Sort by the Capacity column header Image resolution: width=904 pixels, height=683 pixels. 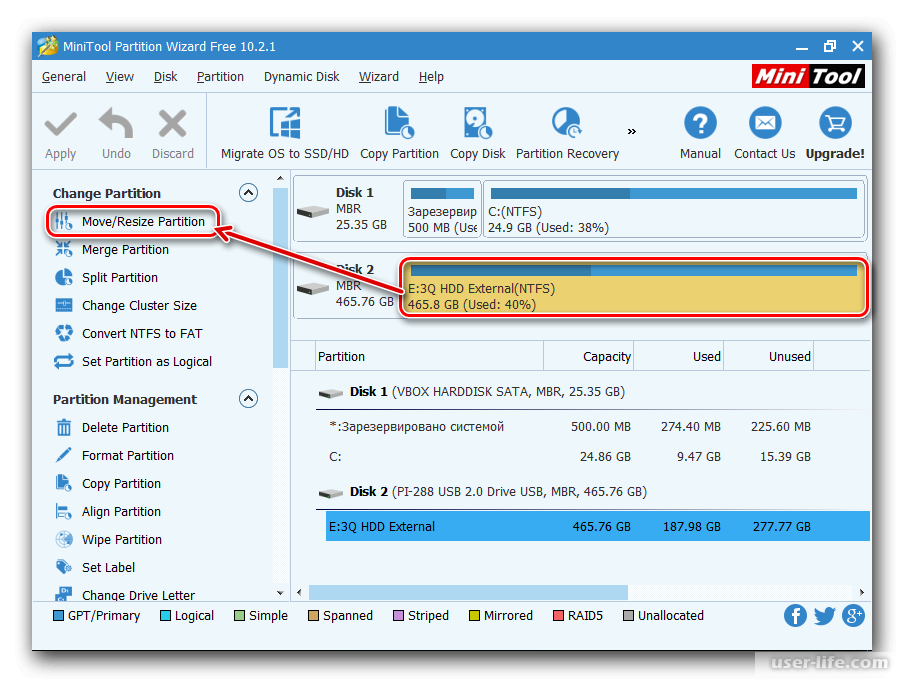pos(588,356)
